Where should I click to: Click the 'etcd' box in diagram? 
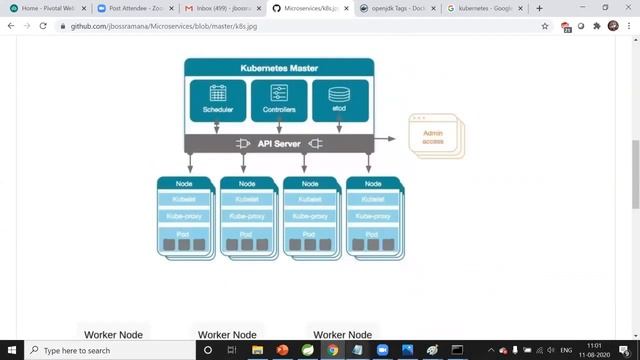pos(340,100)
